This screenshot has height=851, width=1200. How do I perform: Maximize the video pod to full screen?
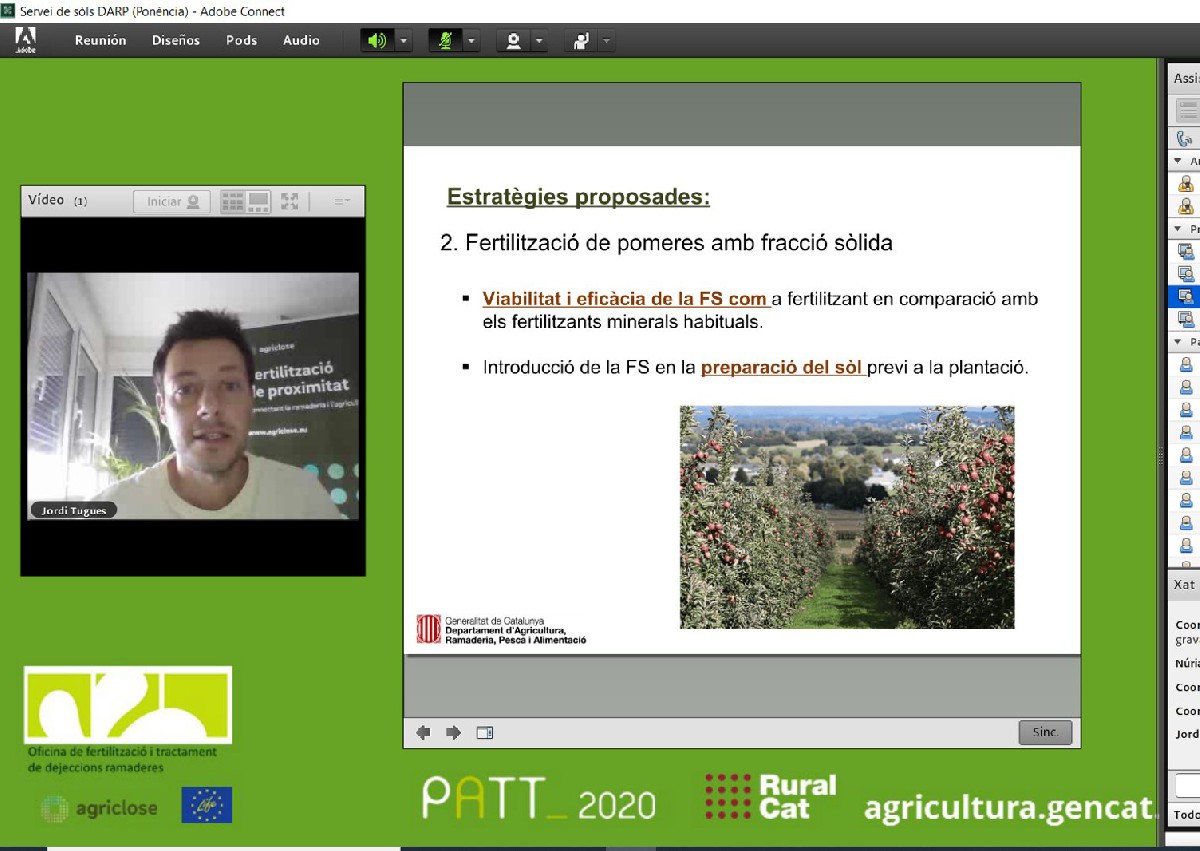click(x=290, y=202)
